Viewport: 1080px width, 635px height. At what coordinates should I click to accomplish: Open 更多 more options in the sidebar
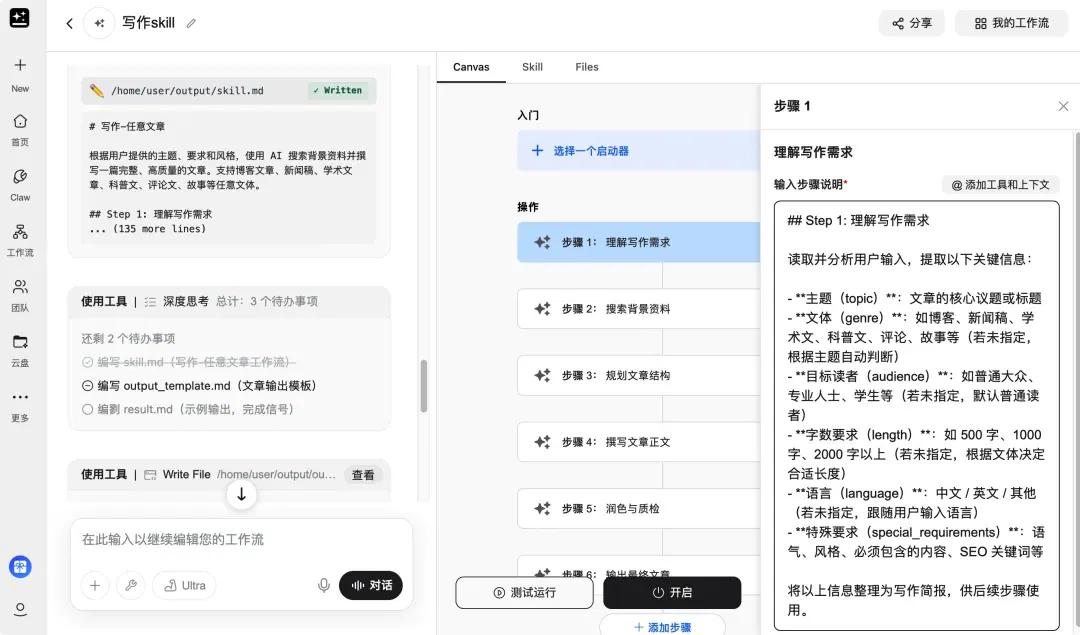click(20, 406)
